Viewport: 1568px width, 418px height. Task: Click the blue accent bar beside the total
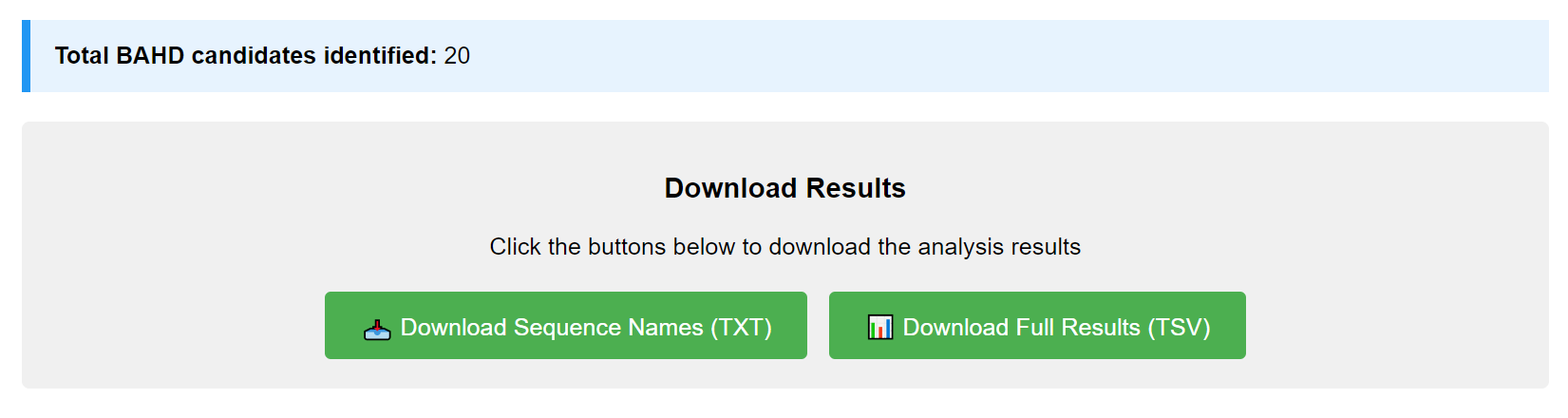point(27,56)
